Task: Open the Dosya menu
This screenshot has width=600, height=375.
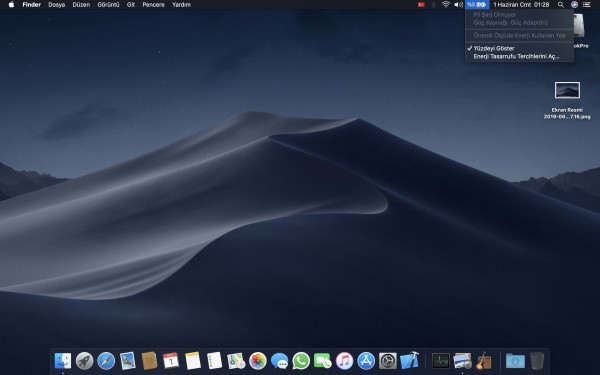Action: click(57, 5)
